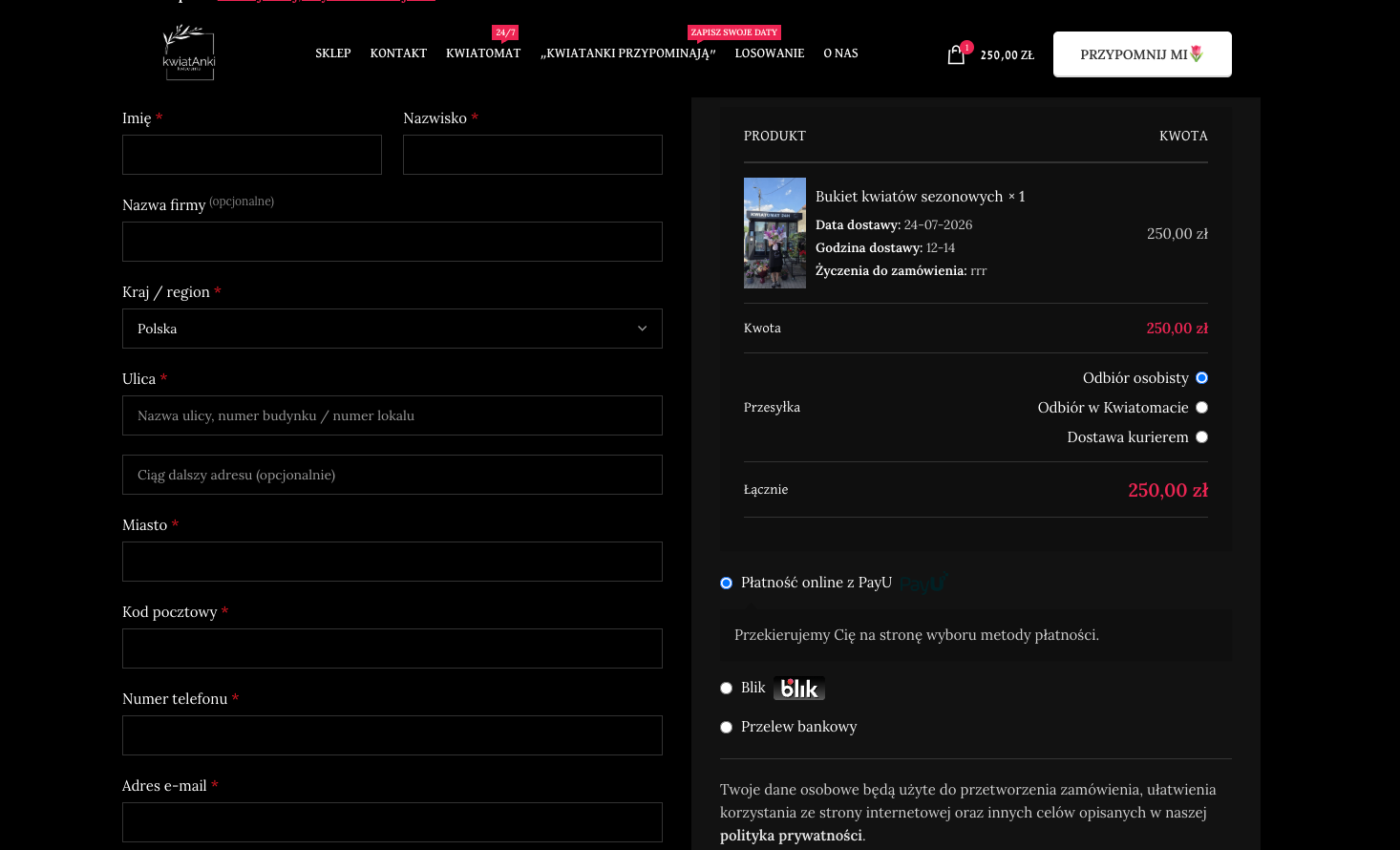The height and width of the screenshot is (850, 1400).
Task: Click the Numer telefonu input field
Action: pyautogui.click(x=392, y=735)
